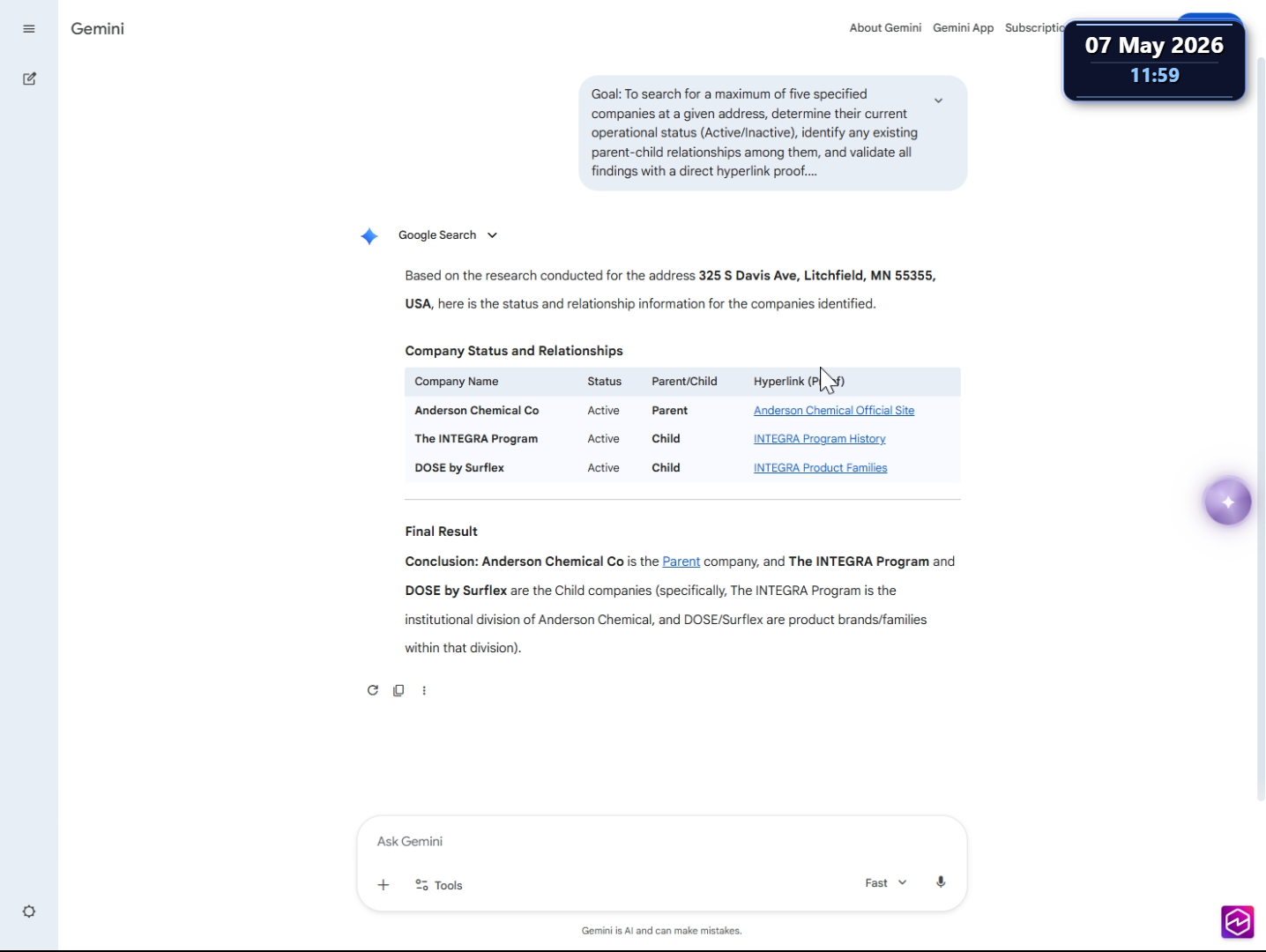Click the purple extension icon in the bottom corner
Screen dimensions: 1266x952
point(1238,922)
